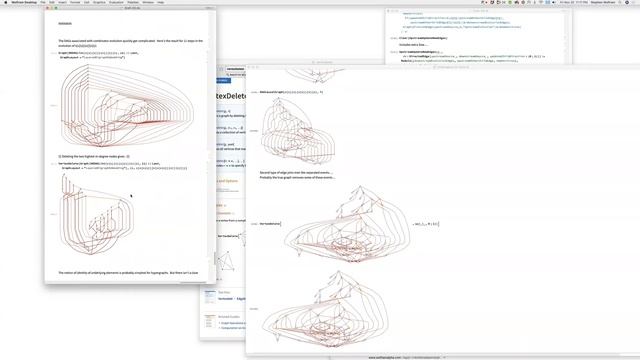Click the search field in documentation window
This screenshot has width=640, height=360.
coord(236,75)
